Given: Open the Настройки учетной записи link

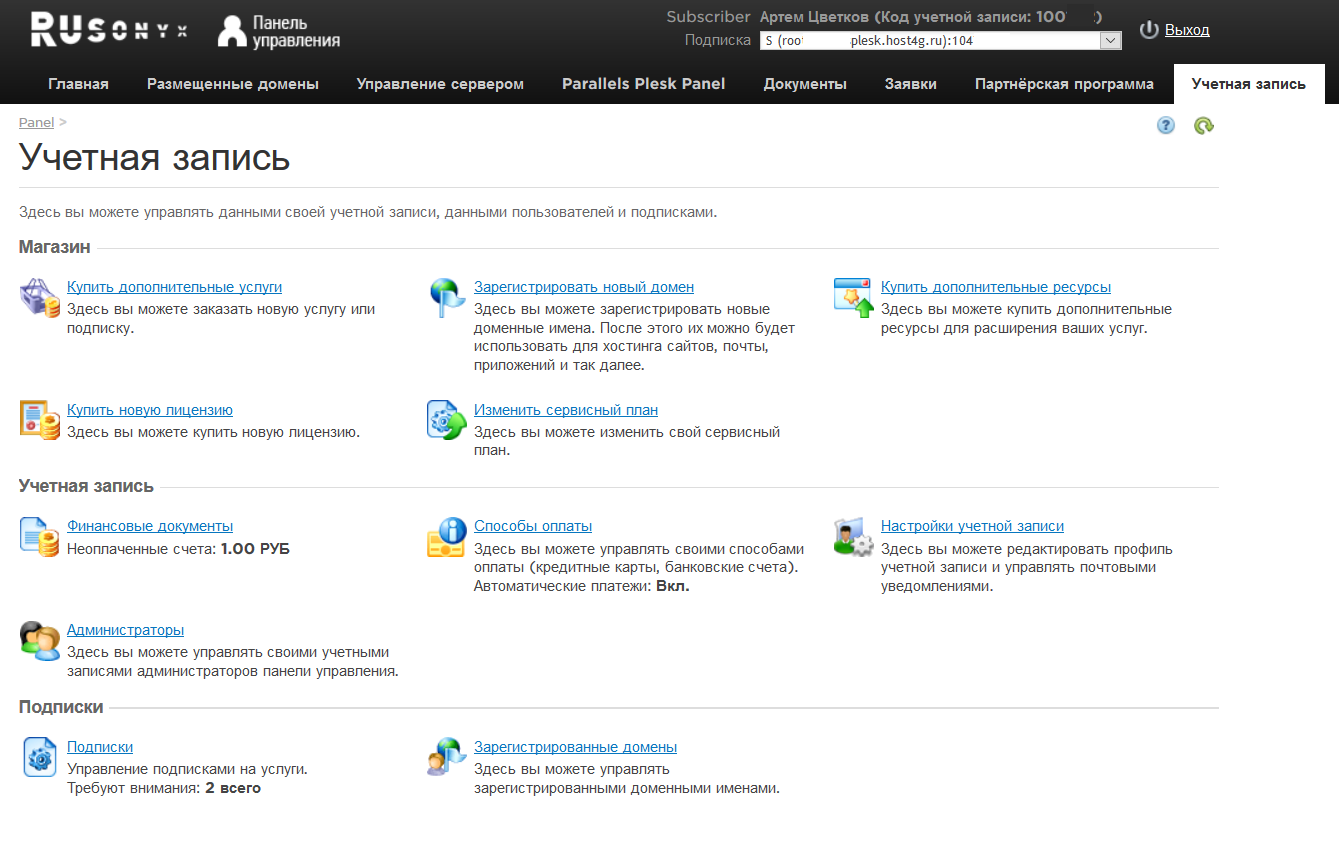Looking at the screenshot, I should [x=972, y=526].
